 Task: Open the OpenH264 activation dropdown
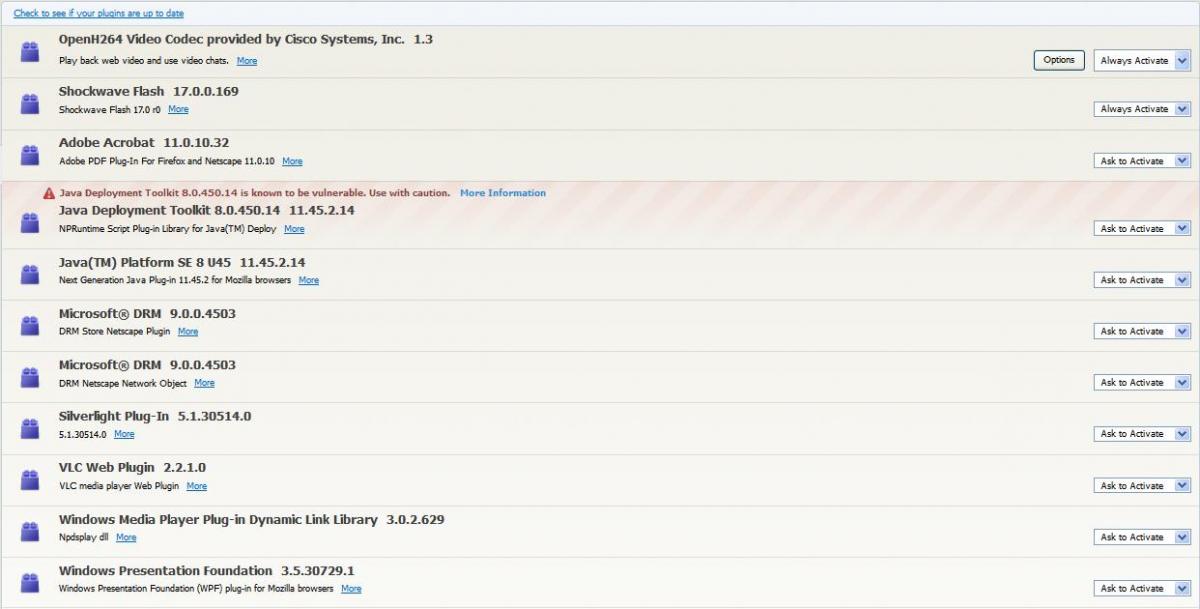tap(1142, 61)
